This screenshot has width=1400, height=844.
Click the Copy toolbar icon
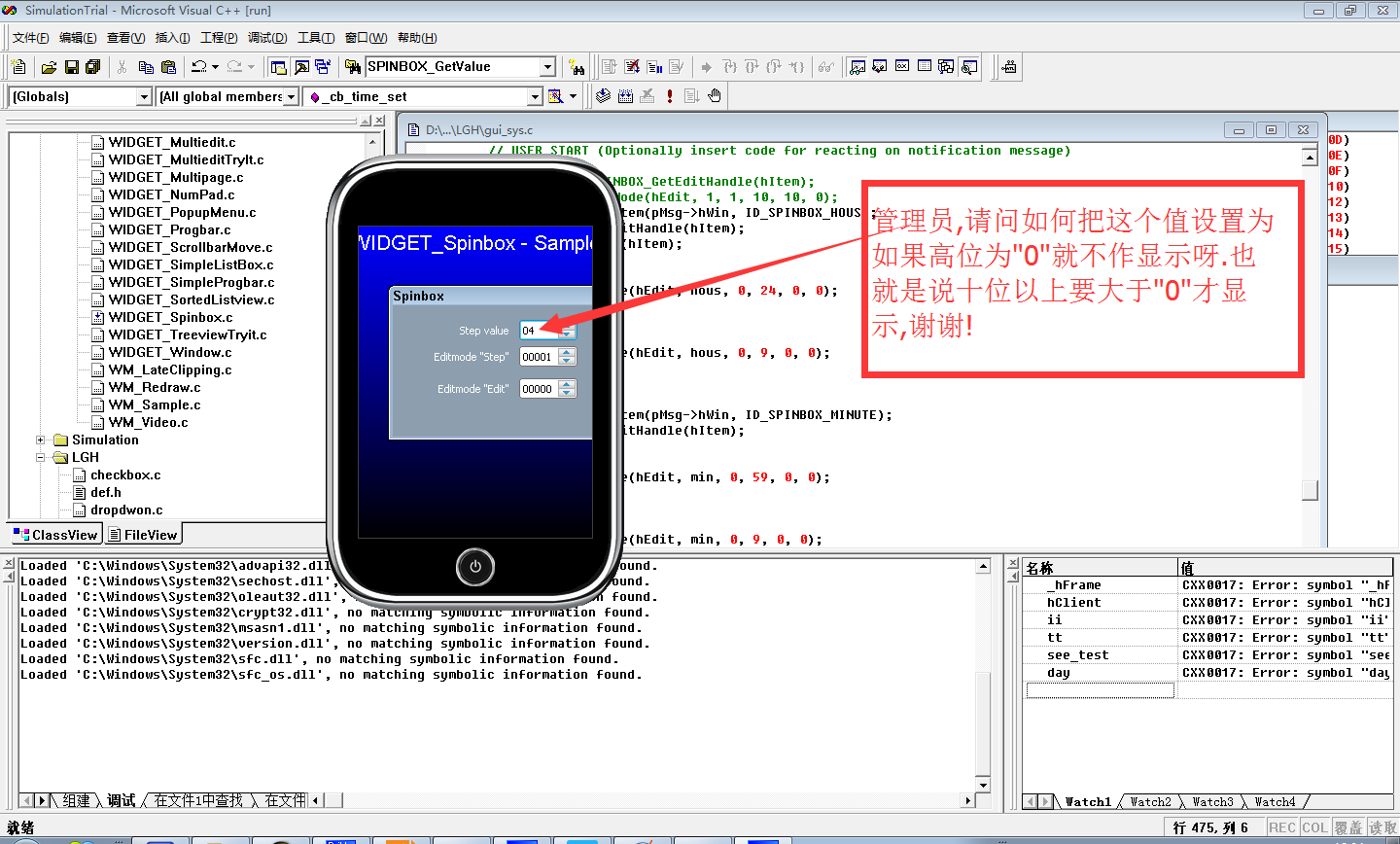point(146,67)
